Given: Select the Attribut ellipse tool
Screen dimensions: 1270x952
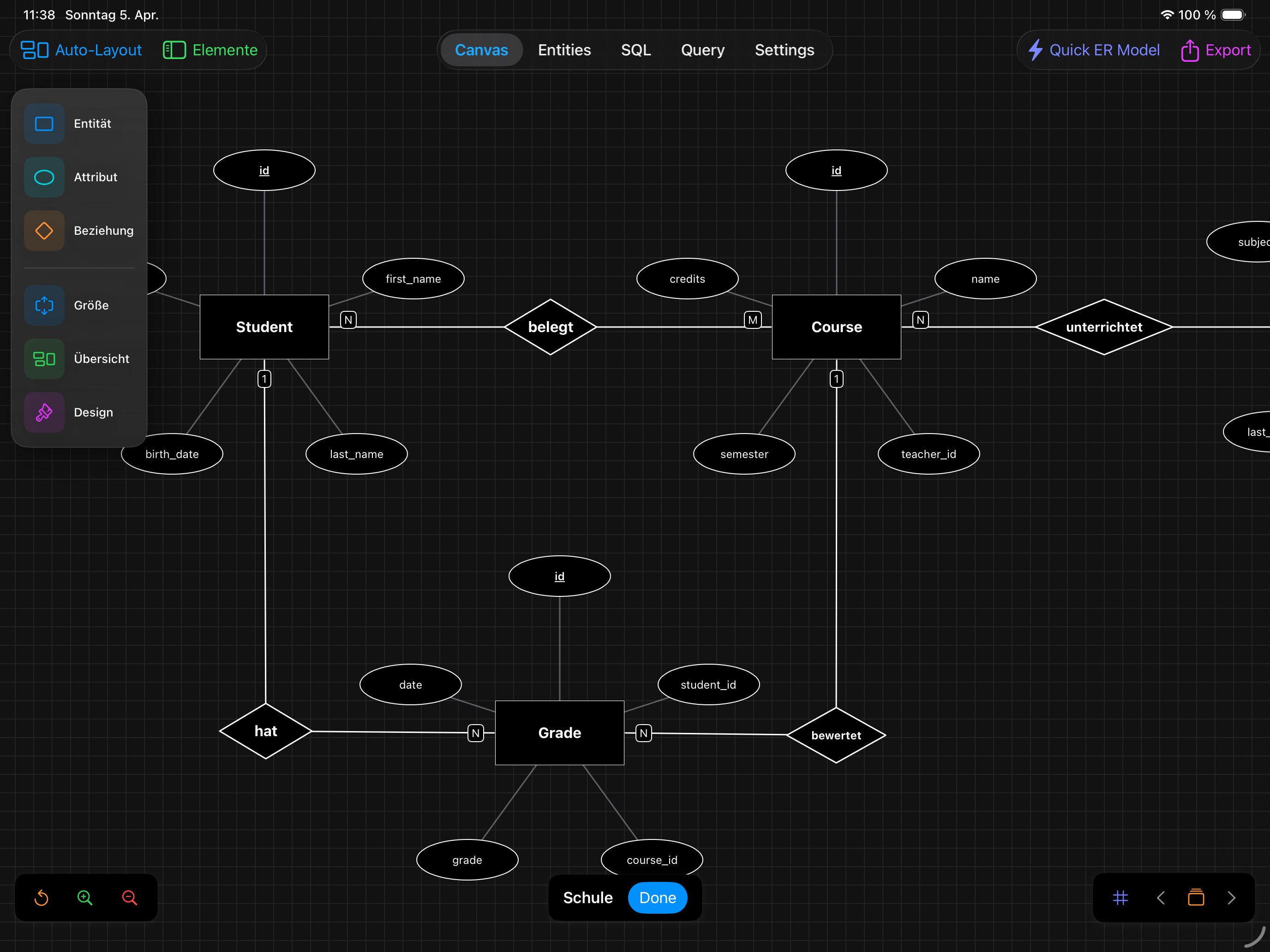Looking at the screenshot, I should 44,177.
